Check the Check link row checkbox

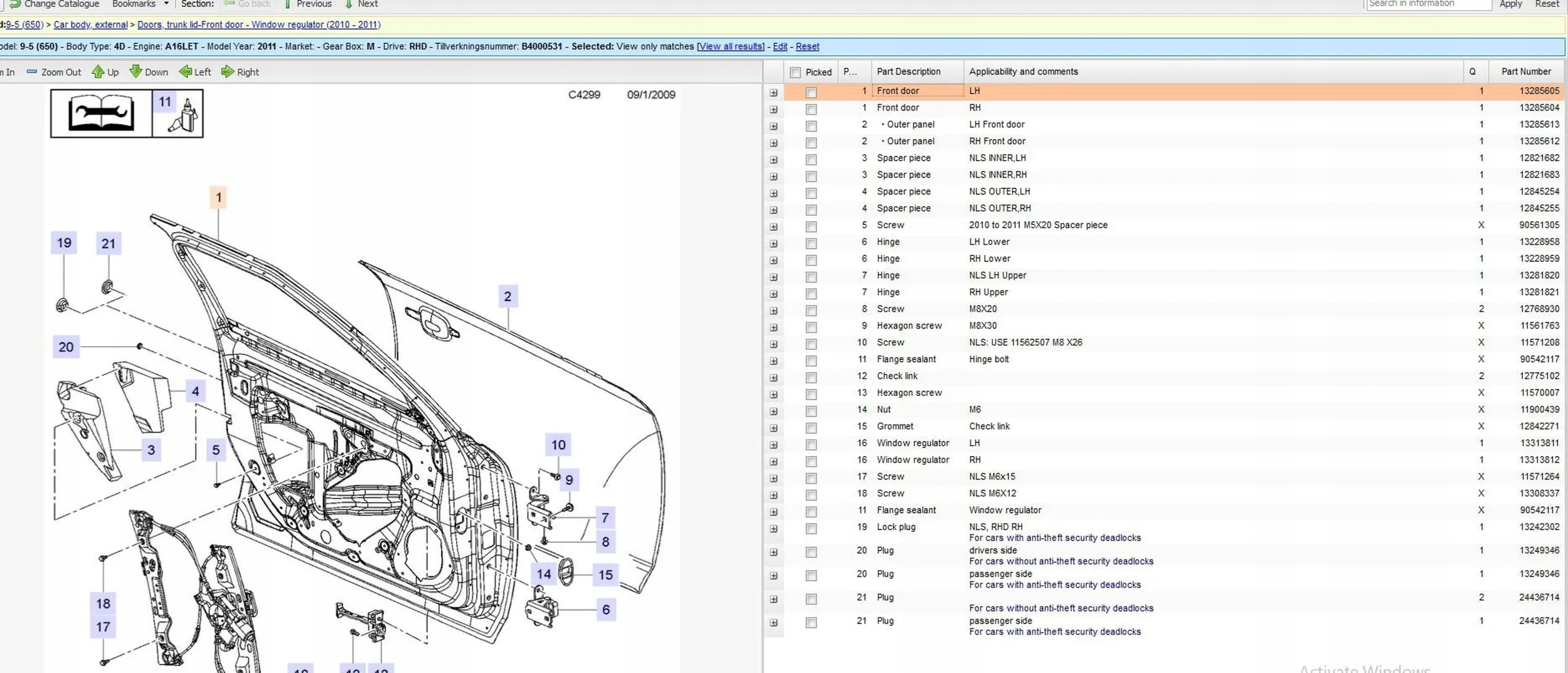click(x=811, y=378)
